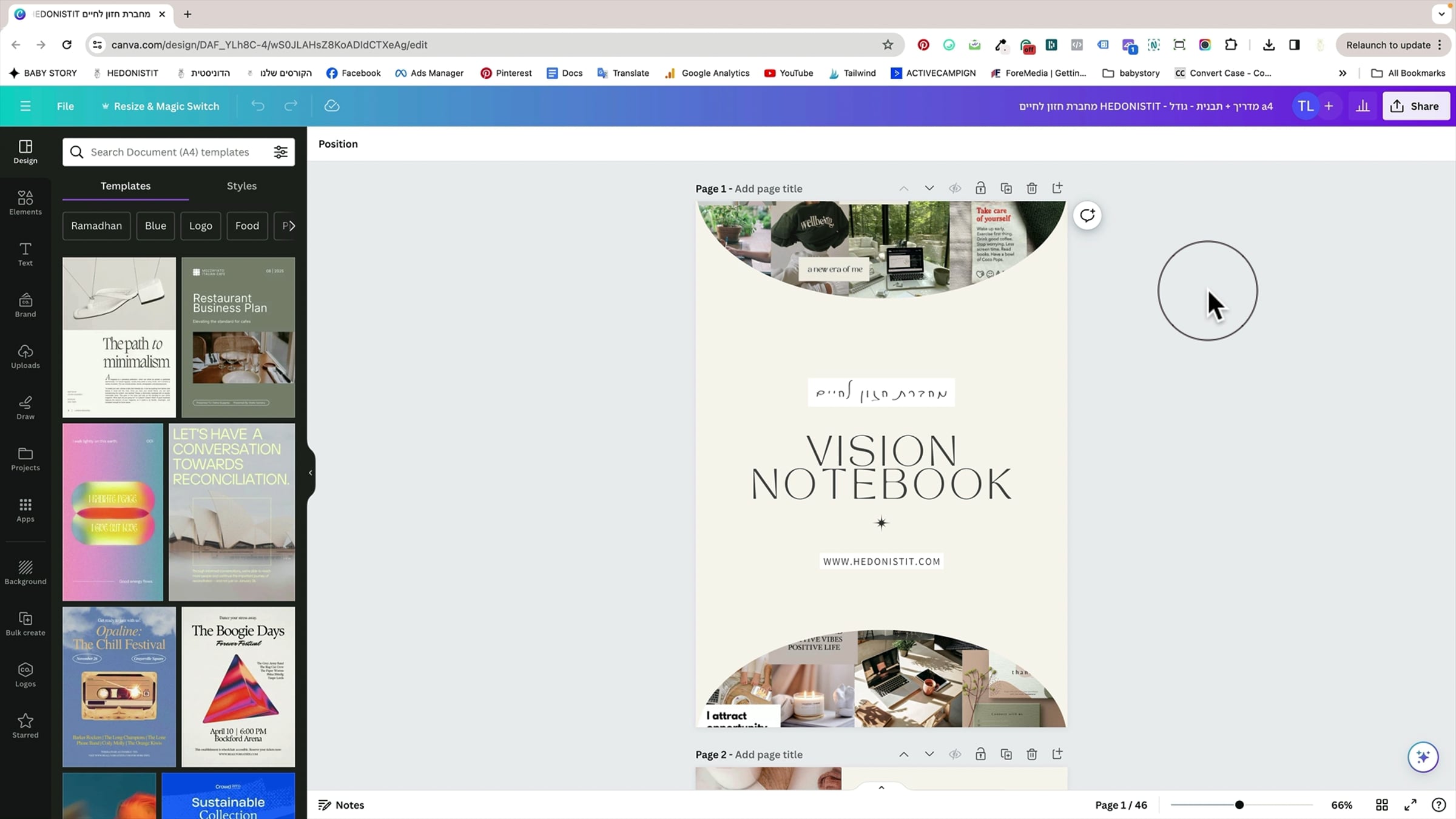
Task: Open Bulk create panel
Action: click(x=25, y=624)
